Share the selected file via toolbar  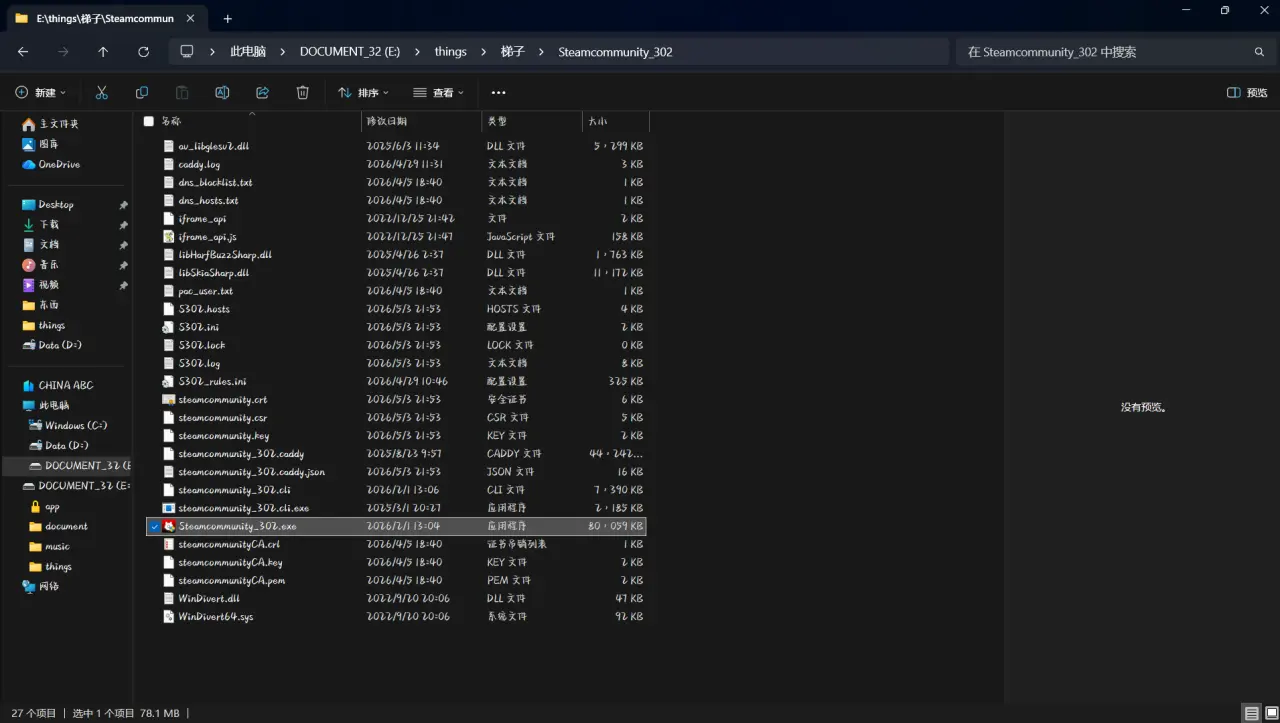(x=262, y=92)
